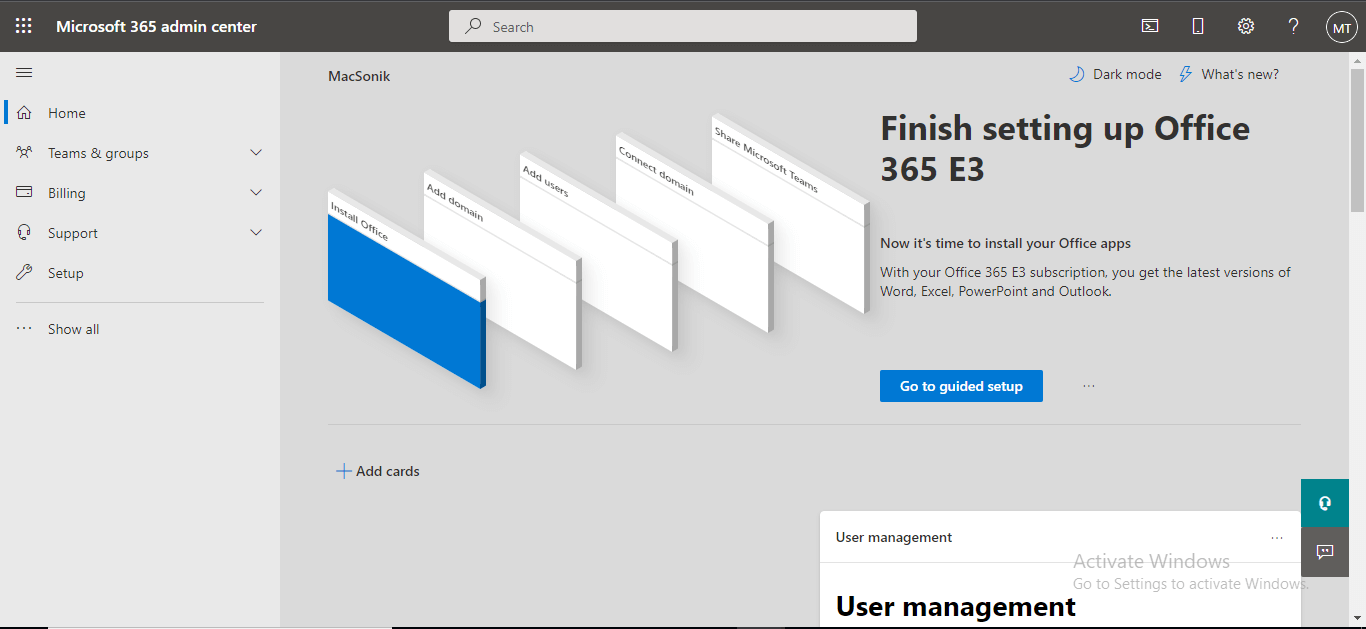Click Finish setting up Office 365 E3 heading
This screenshot has height=629, width=1366.
click(1065, 148)
